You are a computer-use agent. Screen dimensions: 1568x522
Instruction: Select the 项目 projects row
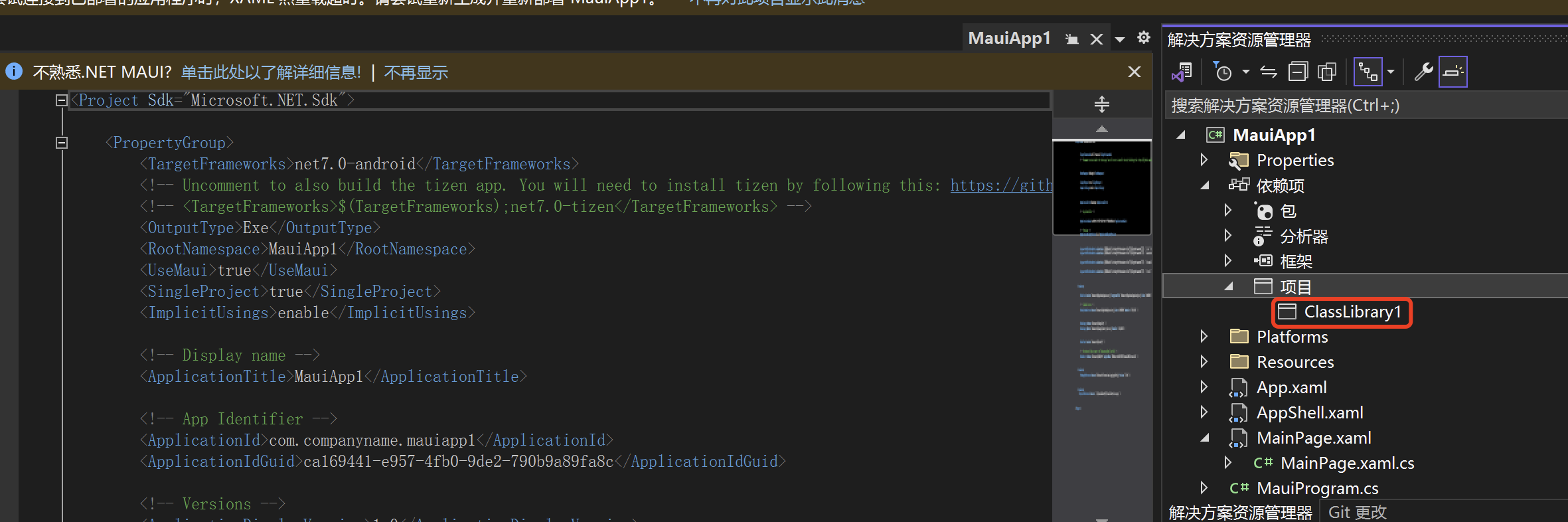(x=1366, y=286)
